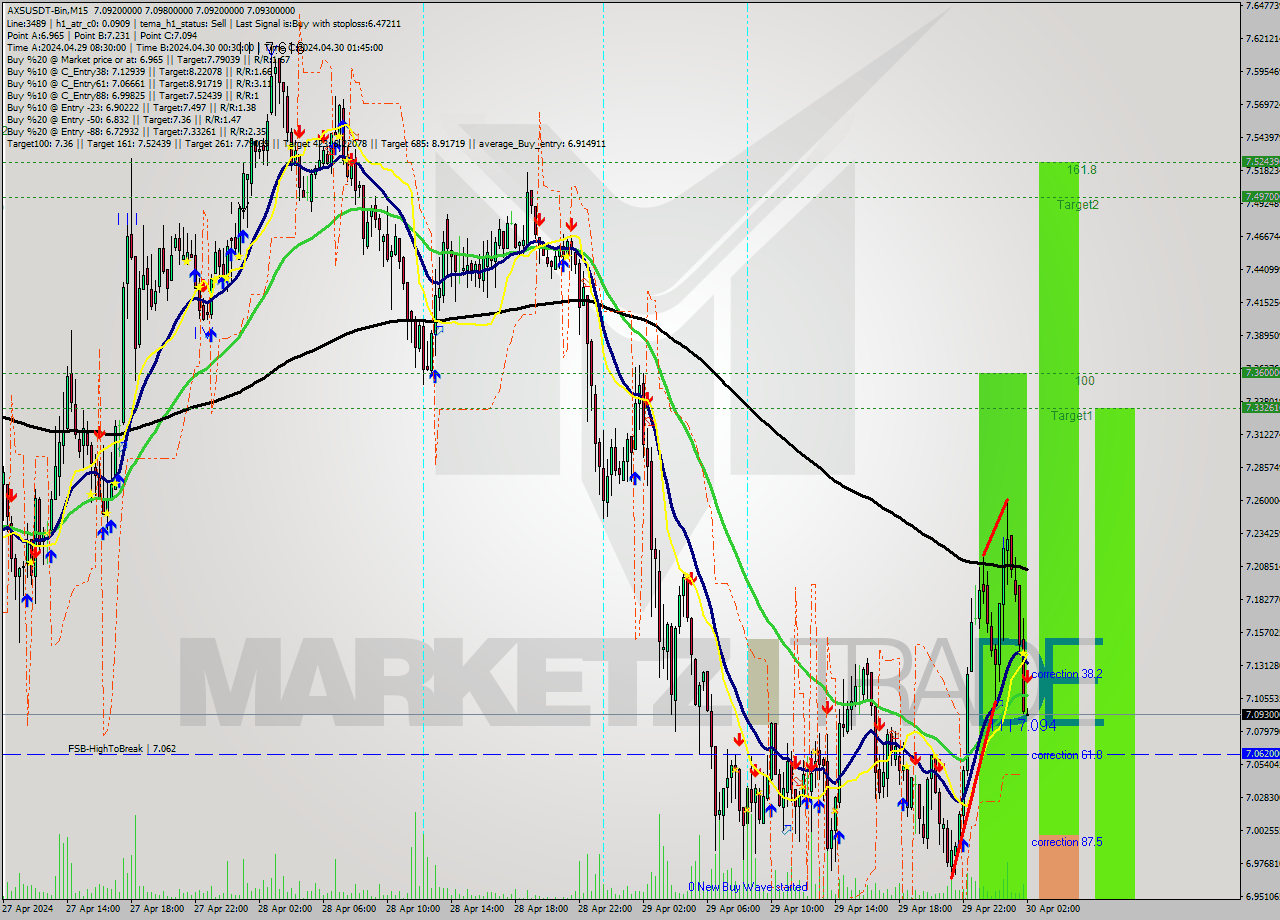Click the Buy %20 @ Market price line

[148, 60]
